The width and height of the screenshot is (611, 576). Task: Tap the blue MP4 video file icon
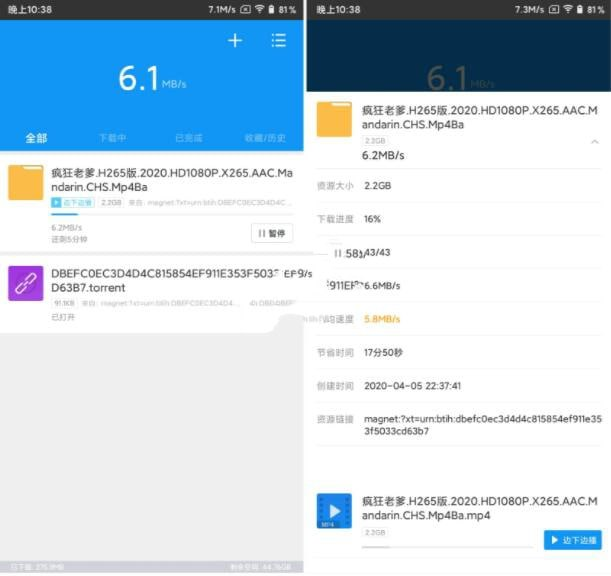334,510
